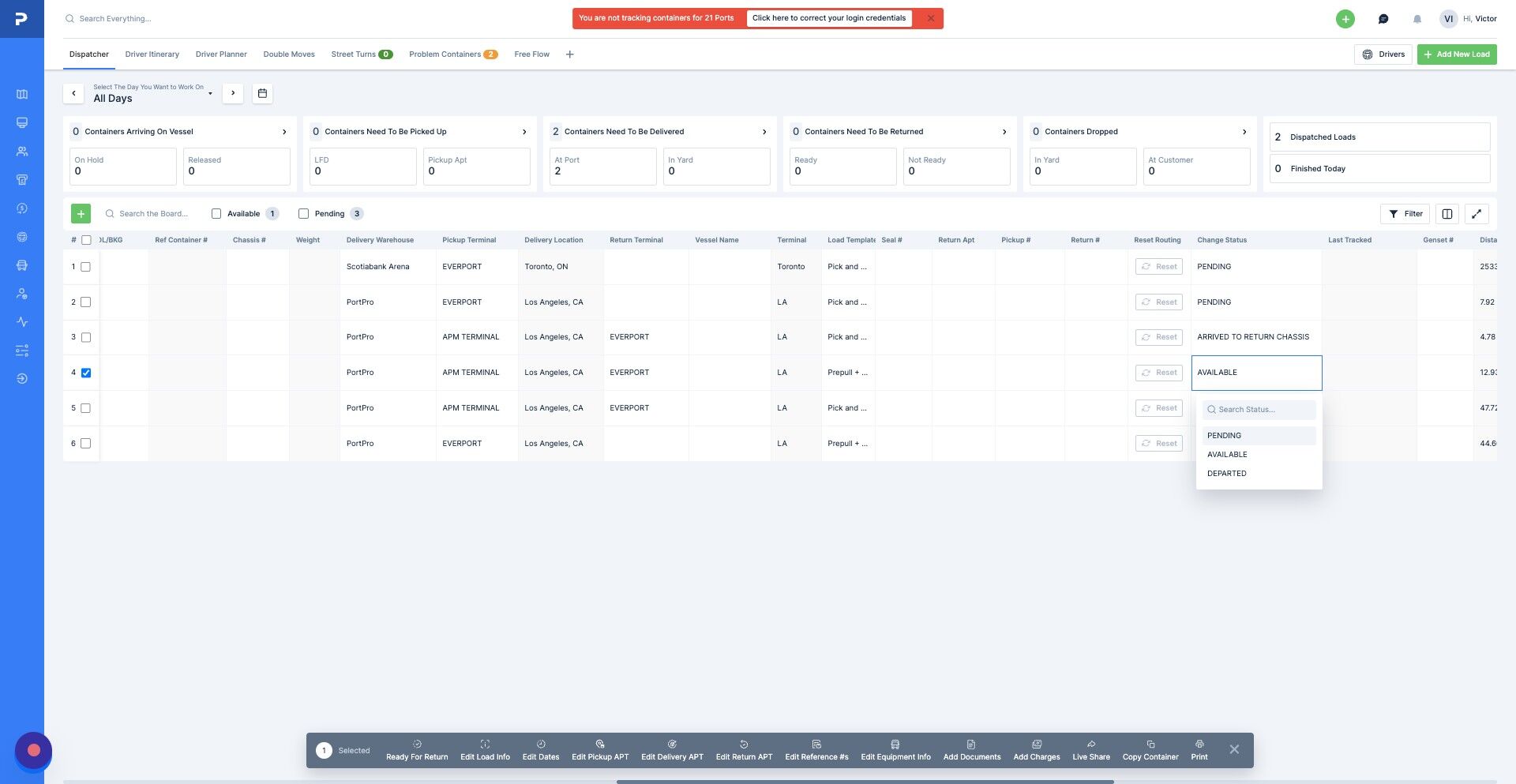The height and width of the screenshot is (784, 1516).
Task: Click the red recording circle widget
Action: 33,750
